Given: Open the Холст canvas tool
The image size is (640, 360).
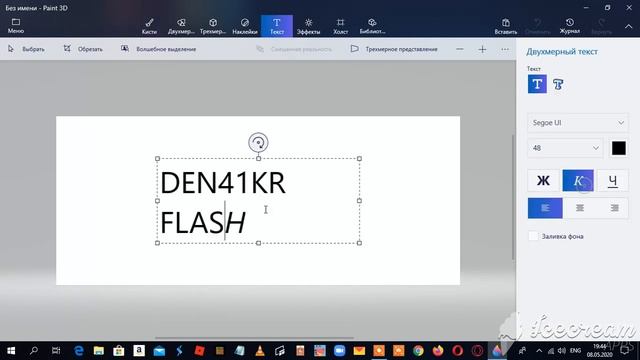Looking at the screenshot, I should click(x=340, y=26).
